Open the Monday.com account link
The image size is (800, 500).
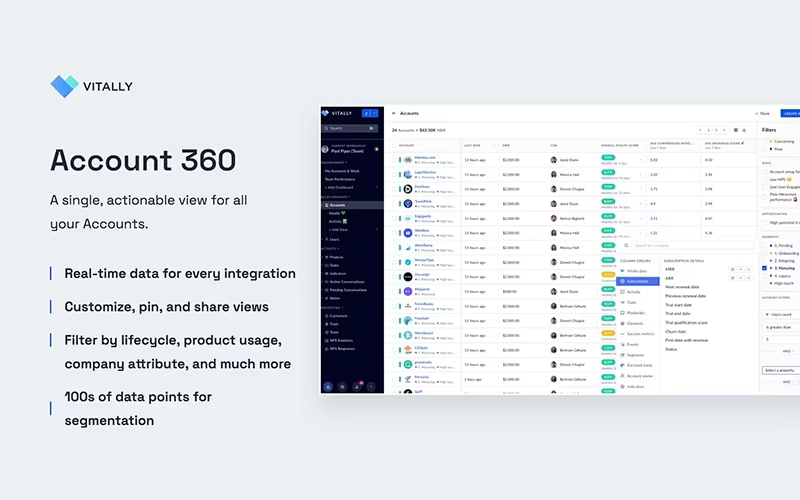(424, 158)
